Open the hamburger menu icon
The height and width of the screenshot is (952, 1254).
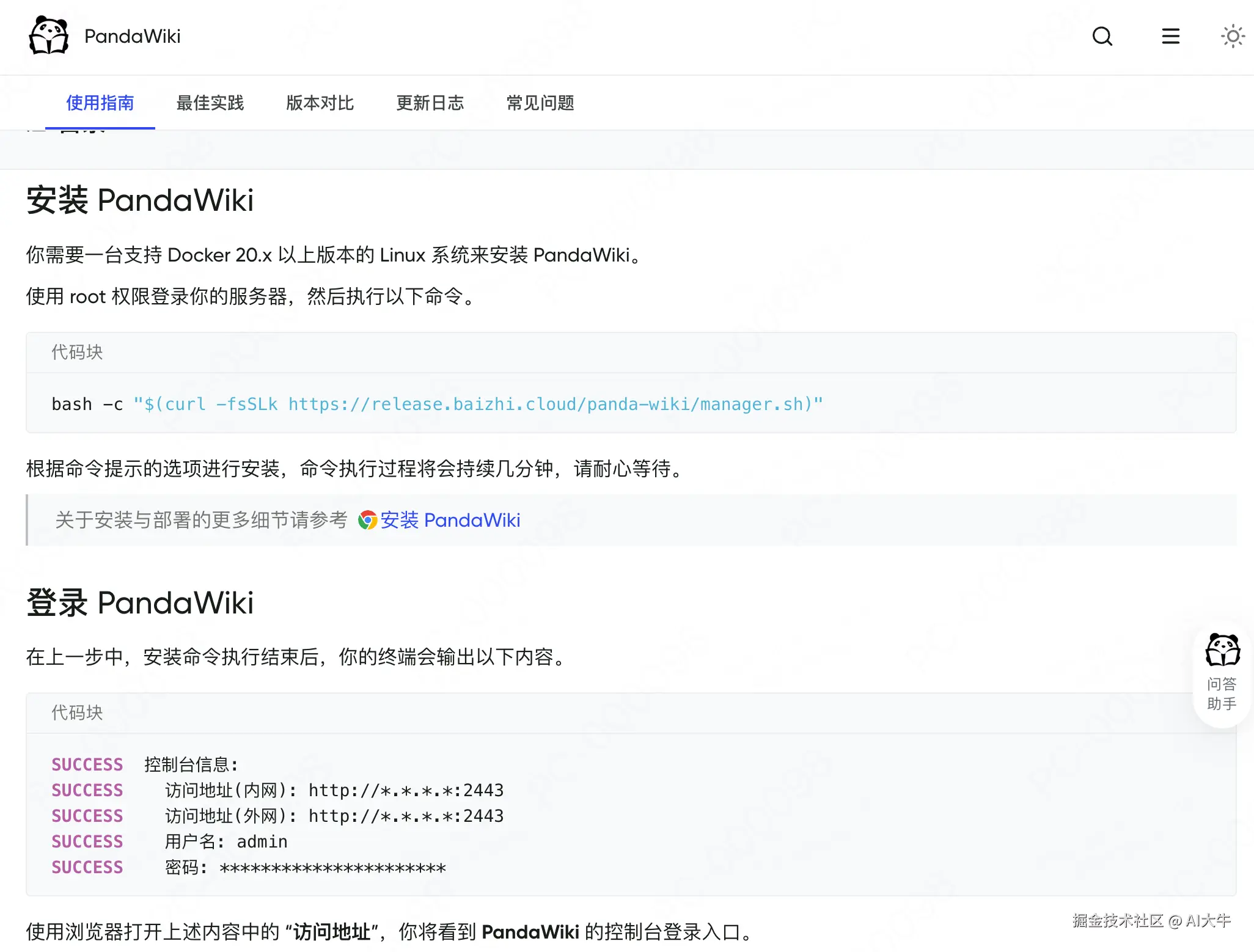(x=1170, y=36)
